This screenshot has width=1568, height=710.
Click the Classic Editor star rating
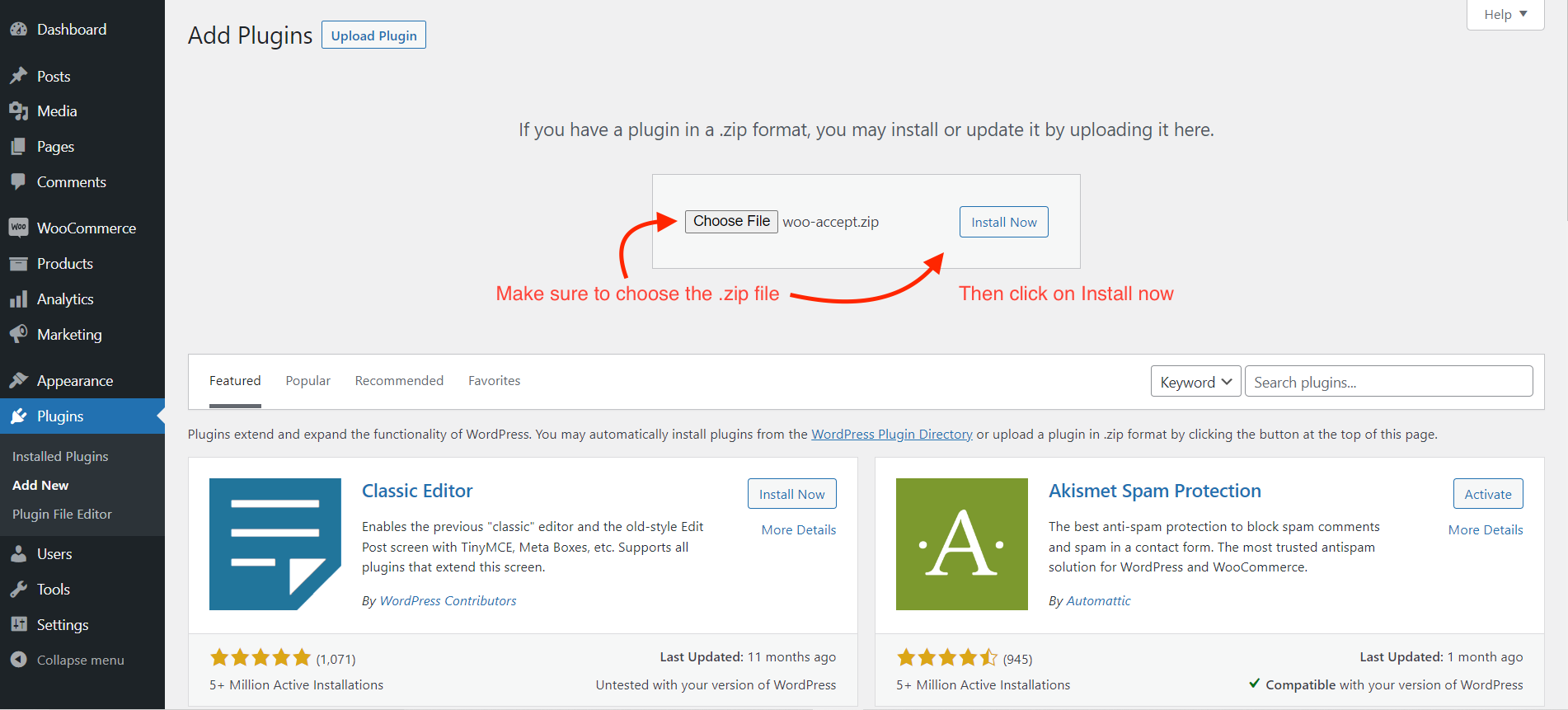[x=261, y=657]
